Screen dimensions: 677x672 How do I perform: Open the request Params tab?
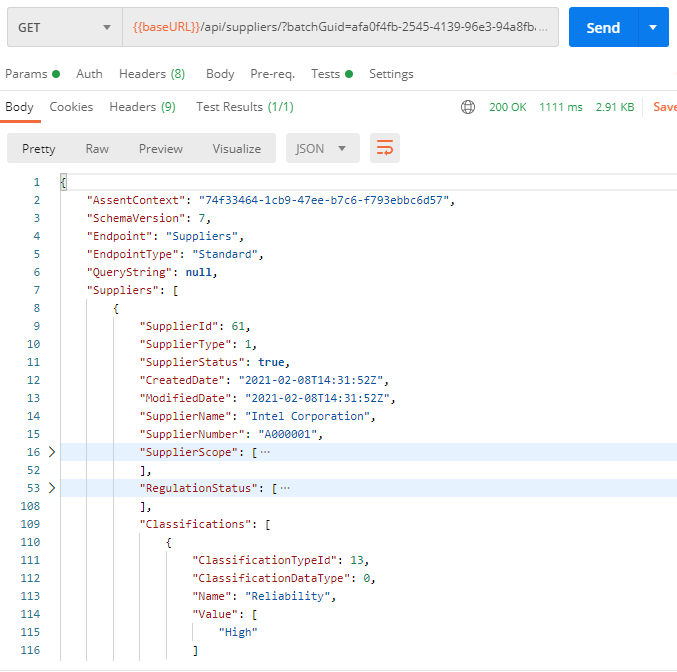(x=32, y=74)
